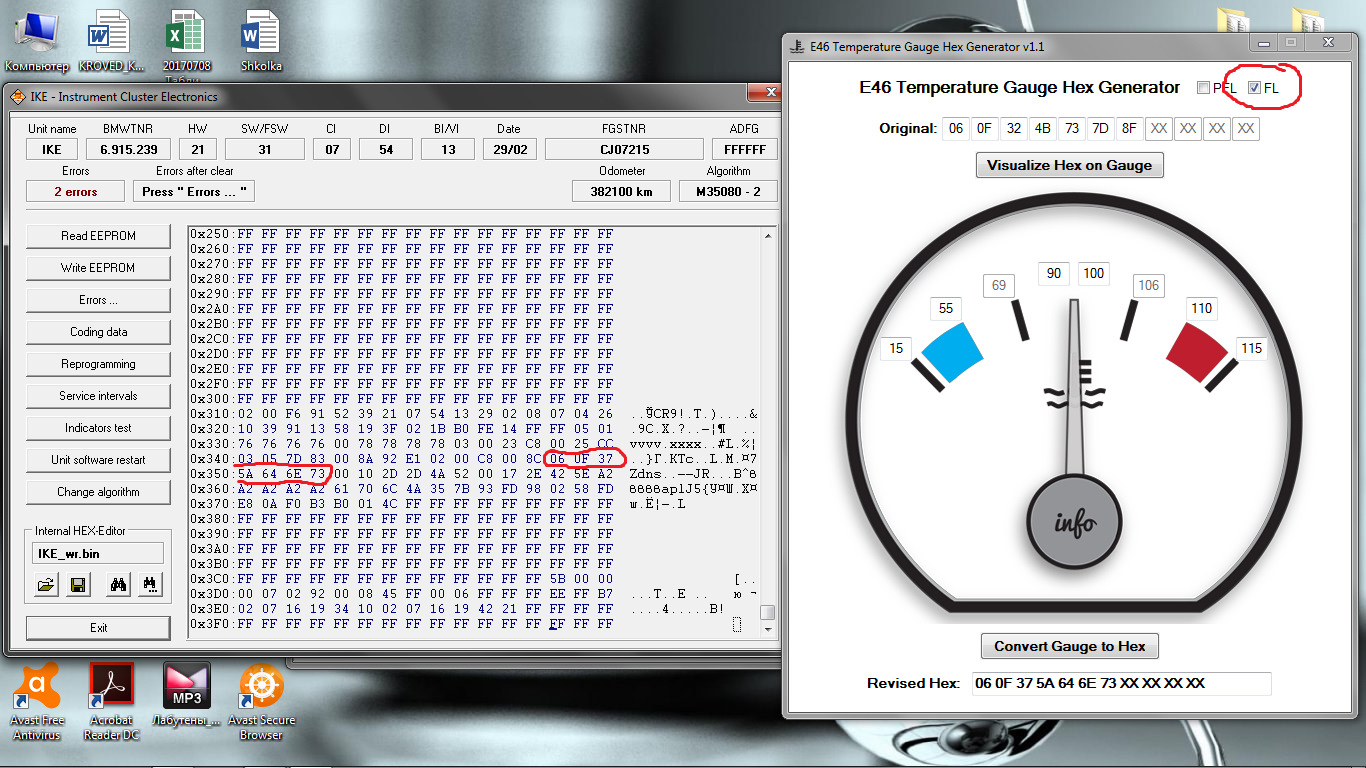The width and height of the screenshot is (1366, 768).
Task: Click Original hex byte box 06
Action: pyautogui.click(x=957, y=128)
